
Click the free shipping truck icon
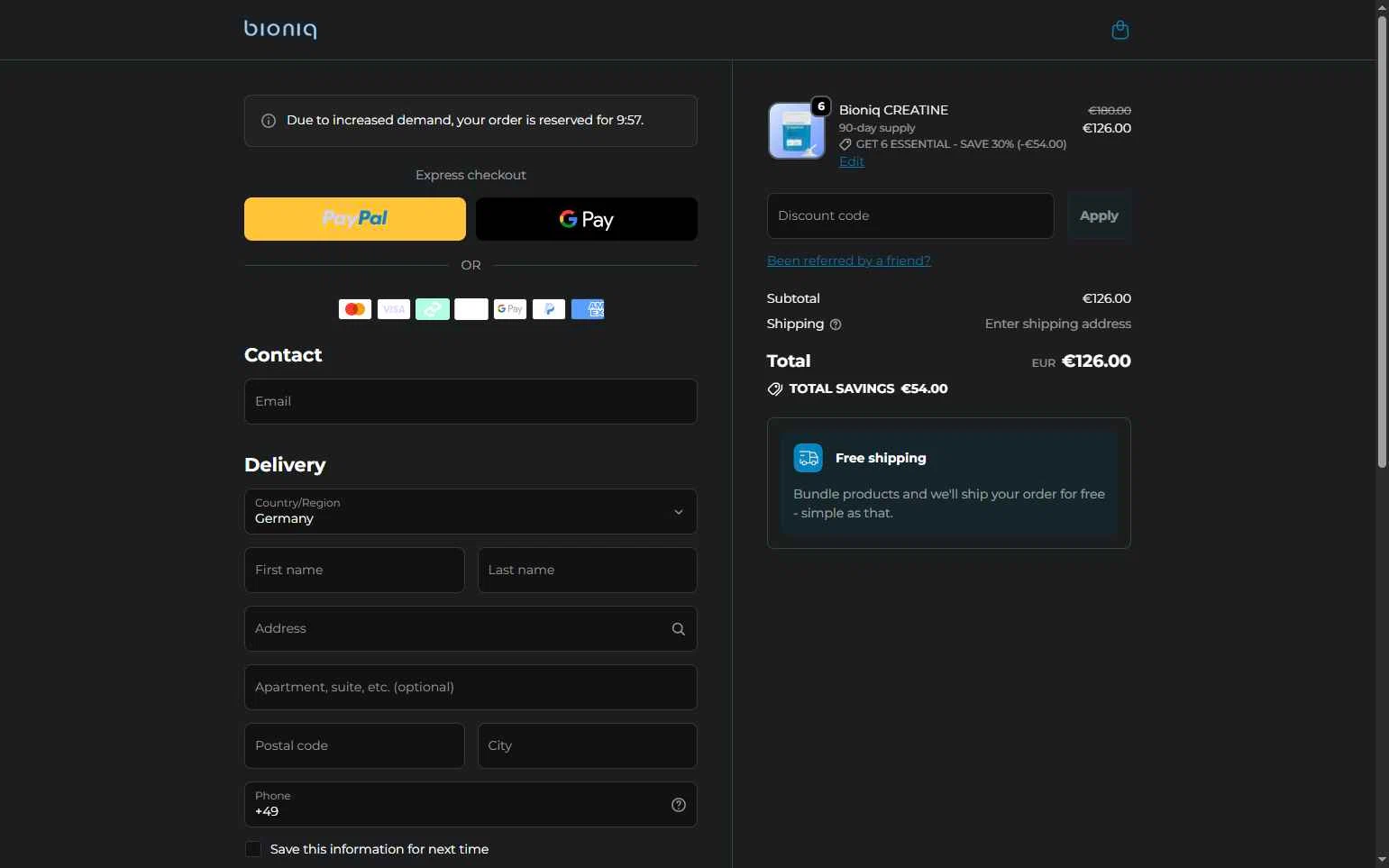coord(808,458)
